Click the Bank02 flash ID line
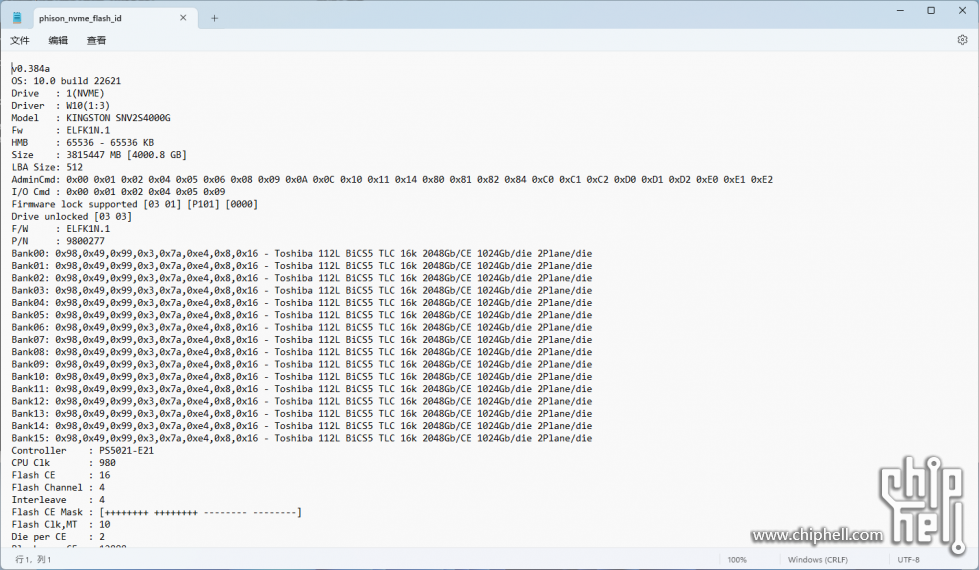The height and width of the screenshot is (570, 979). point(302,278)
